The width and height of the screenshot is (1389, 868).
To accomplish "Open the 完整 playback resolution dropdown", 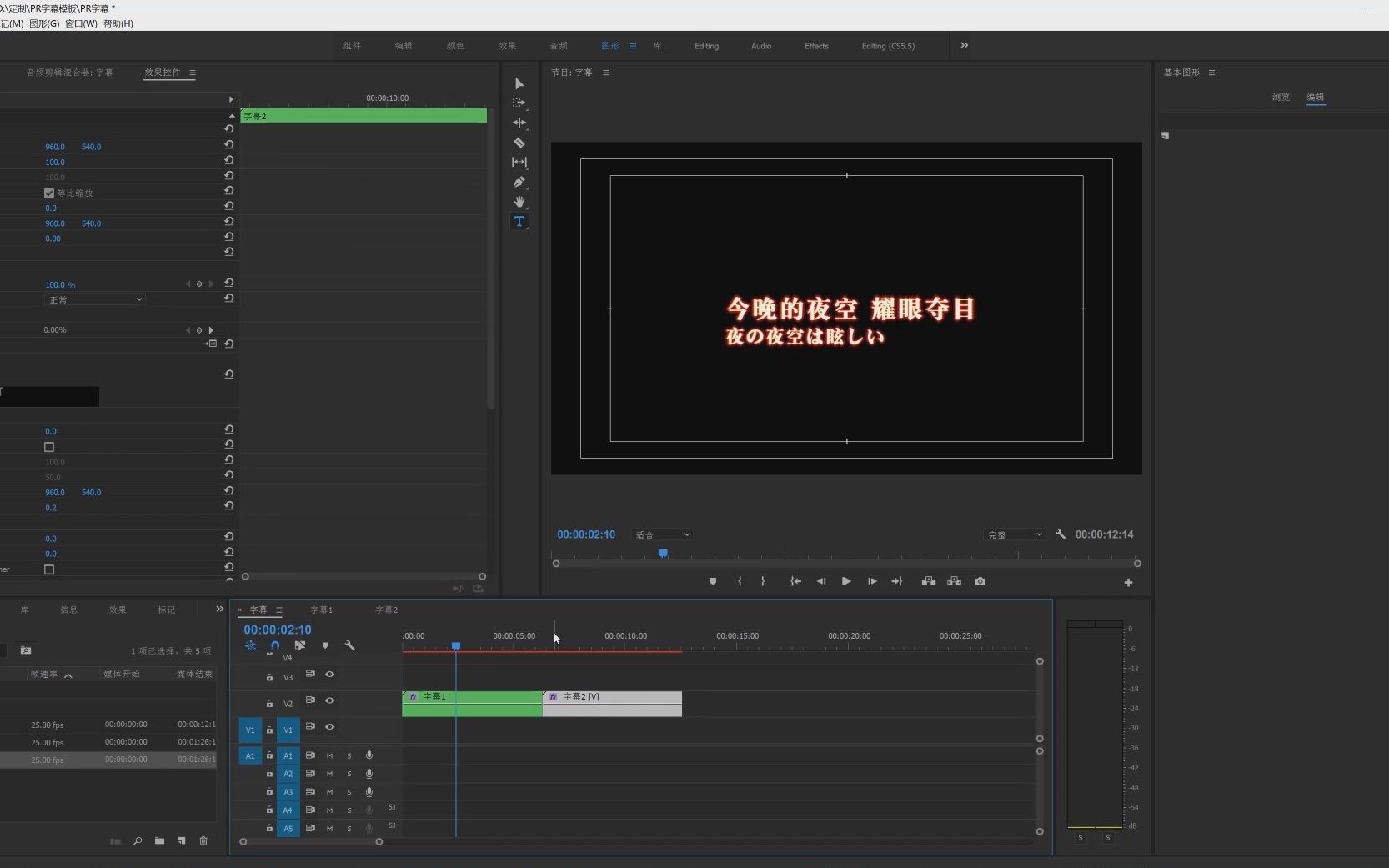I will [1015, 534].
